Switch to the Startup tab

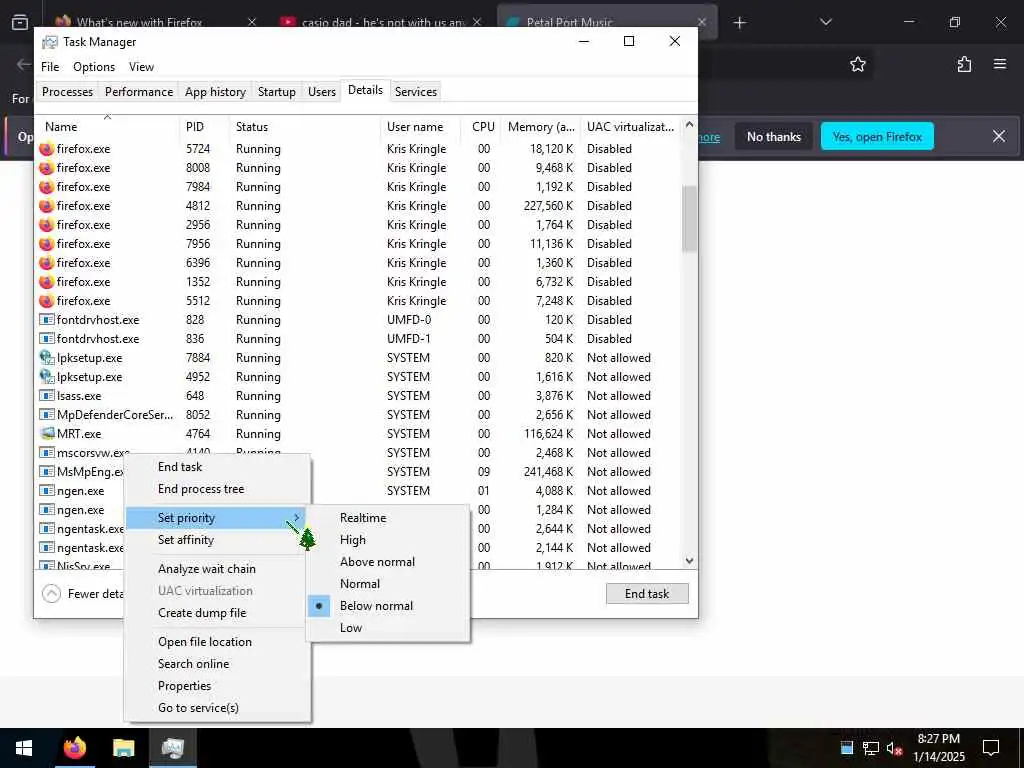(x=276, y=91)
